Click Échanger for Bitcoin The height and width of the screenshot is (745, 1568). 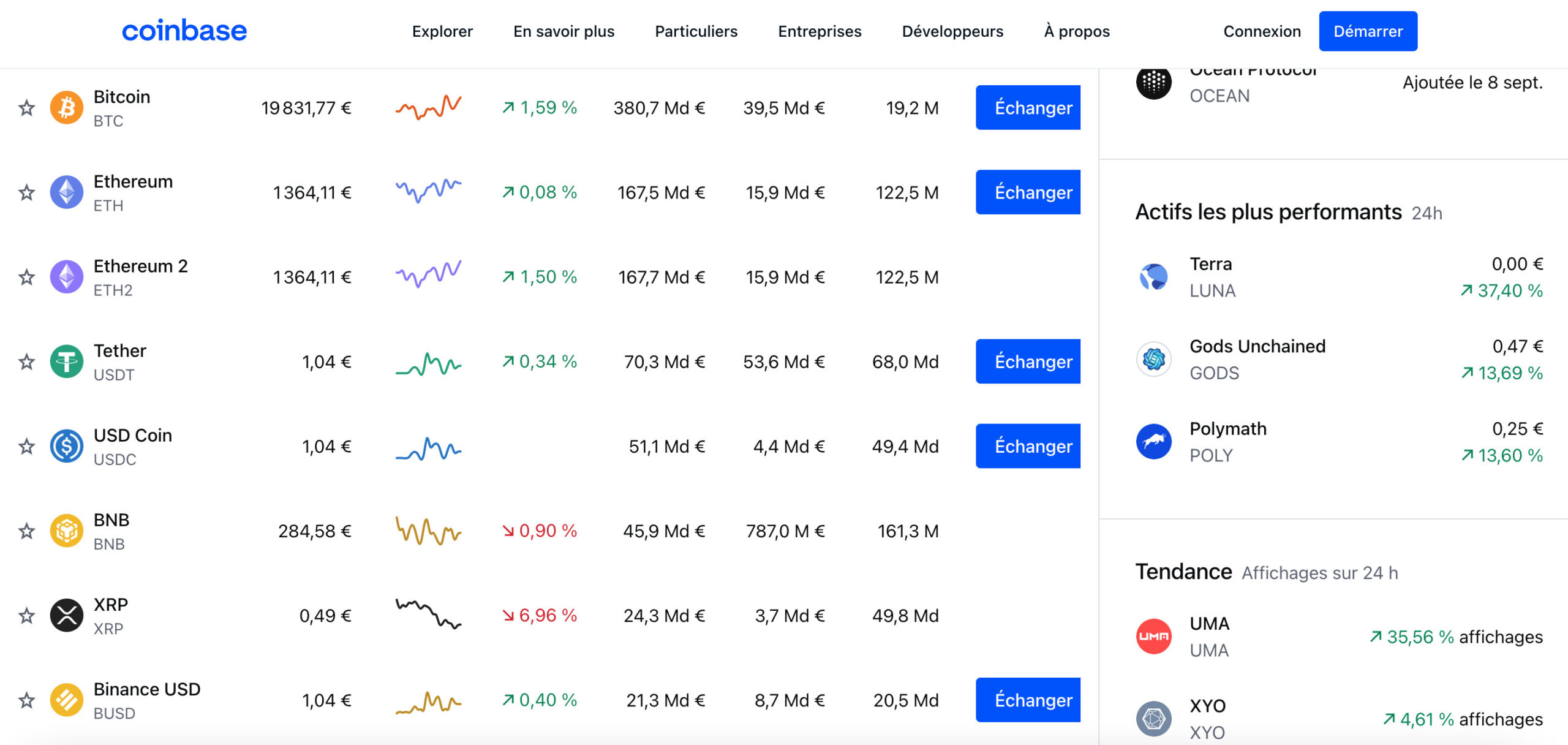tap(1028, 108)
